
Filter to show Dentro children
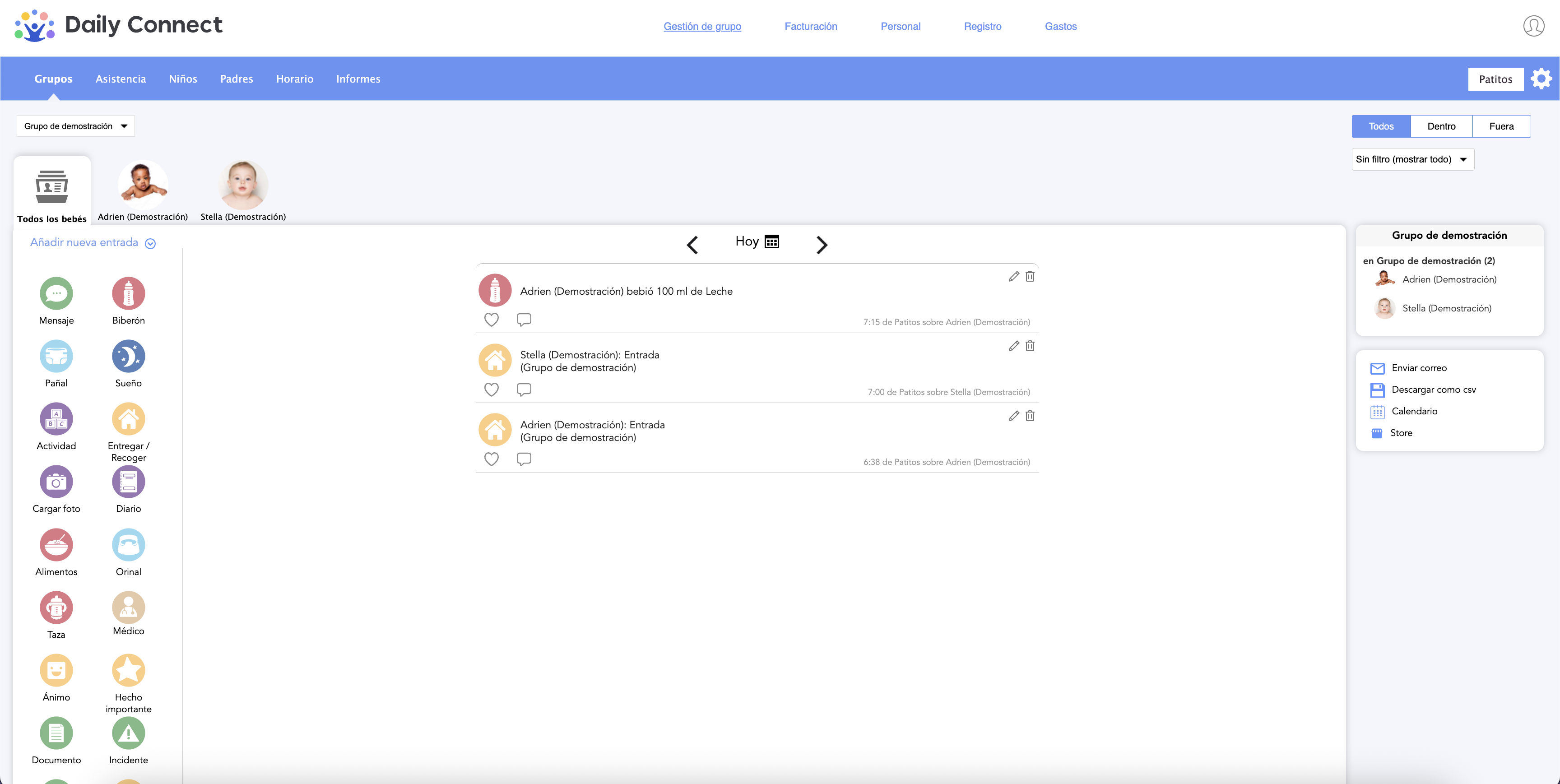click(x=1441, y=126)
